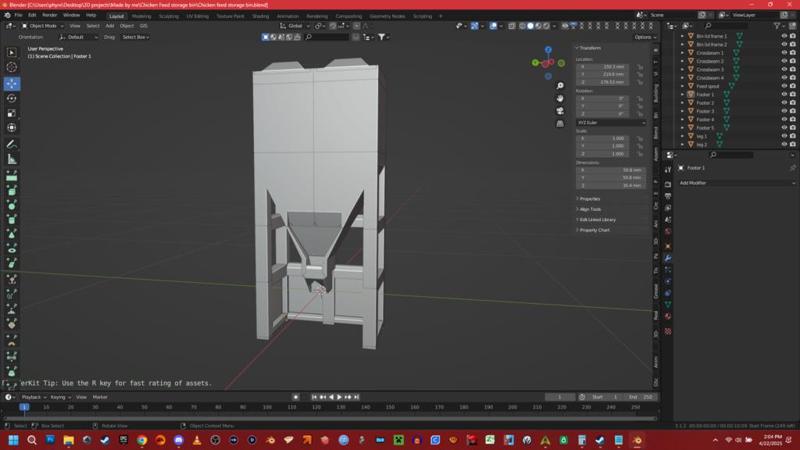Play the animation forward
This screenshot has height=450, width=800.
tap(339, 397)
